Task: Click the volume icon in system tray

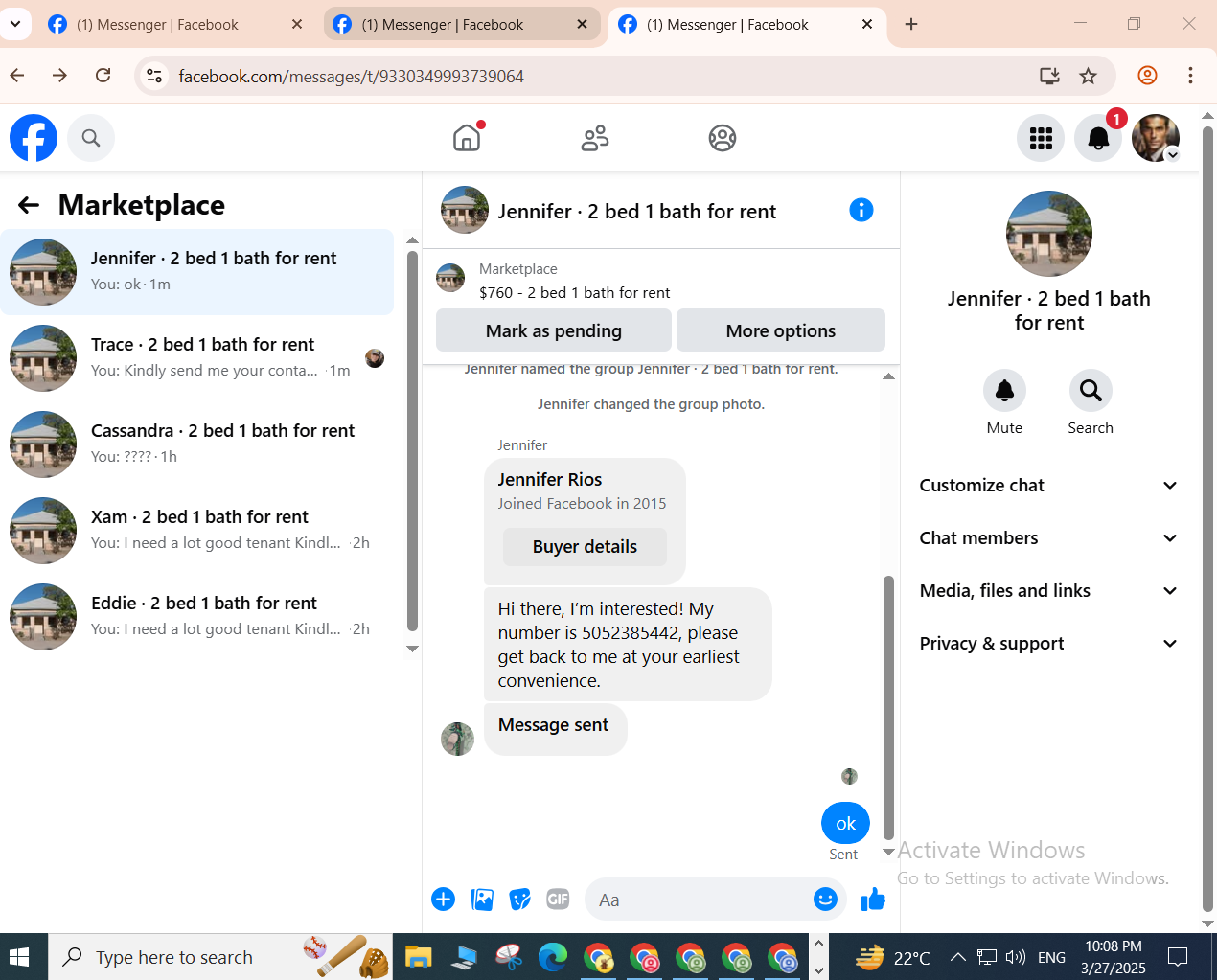Action: click(x=1016, y=957)
